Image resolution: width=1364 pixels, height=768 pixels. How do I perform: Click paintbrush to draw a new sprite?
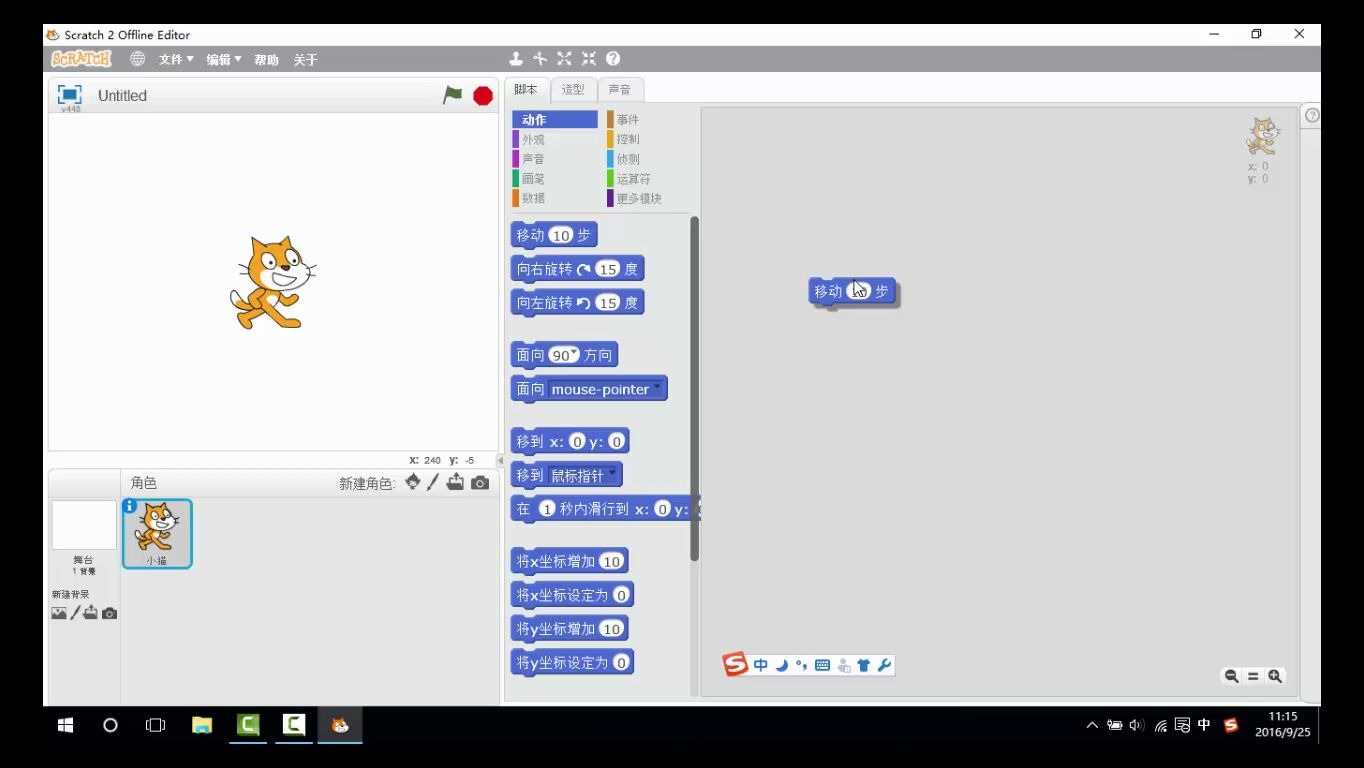[433, 482]
